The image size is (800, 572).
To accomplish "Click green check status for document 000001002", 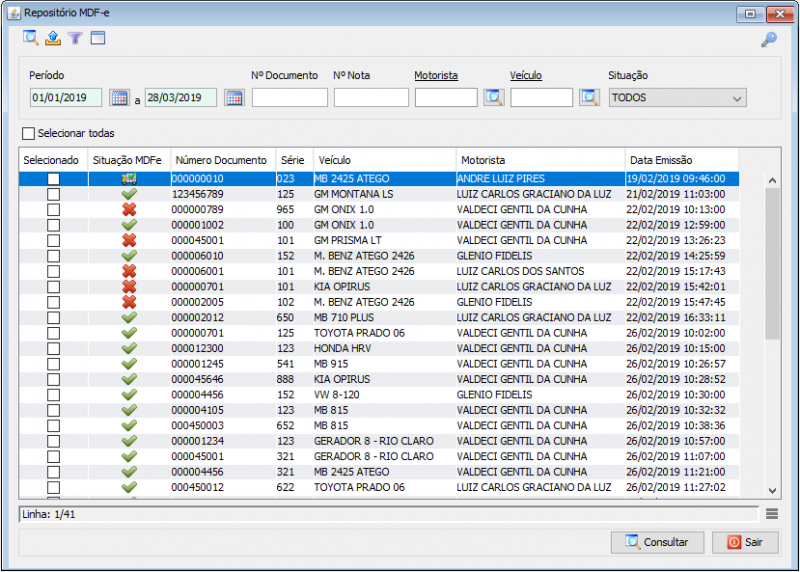I will click(x=129, y=225).
